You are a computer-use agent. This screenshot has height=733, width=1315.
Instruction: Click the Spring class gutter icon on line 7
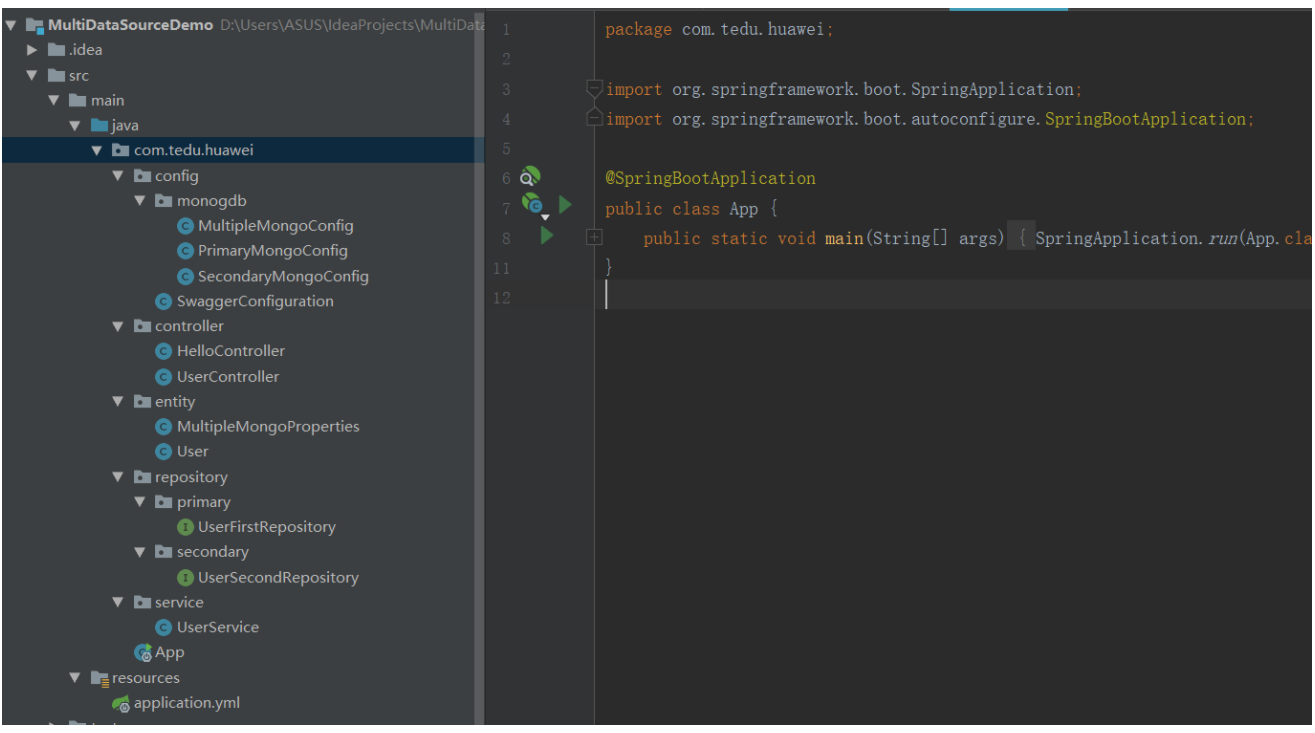[x=532, y=205]
